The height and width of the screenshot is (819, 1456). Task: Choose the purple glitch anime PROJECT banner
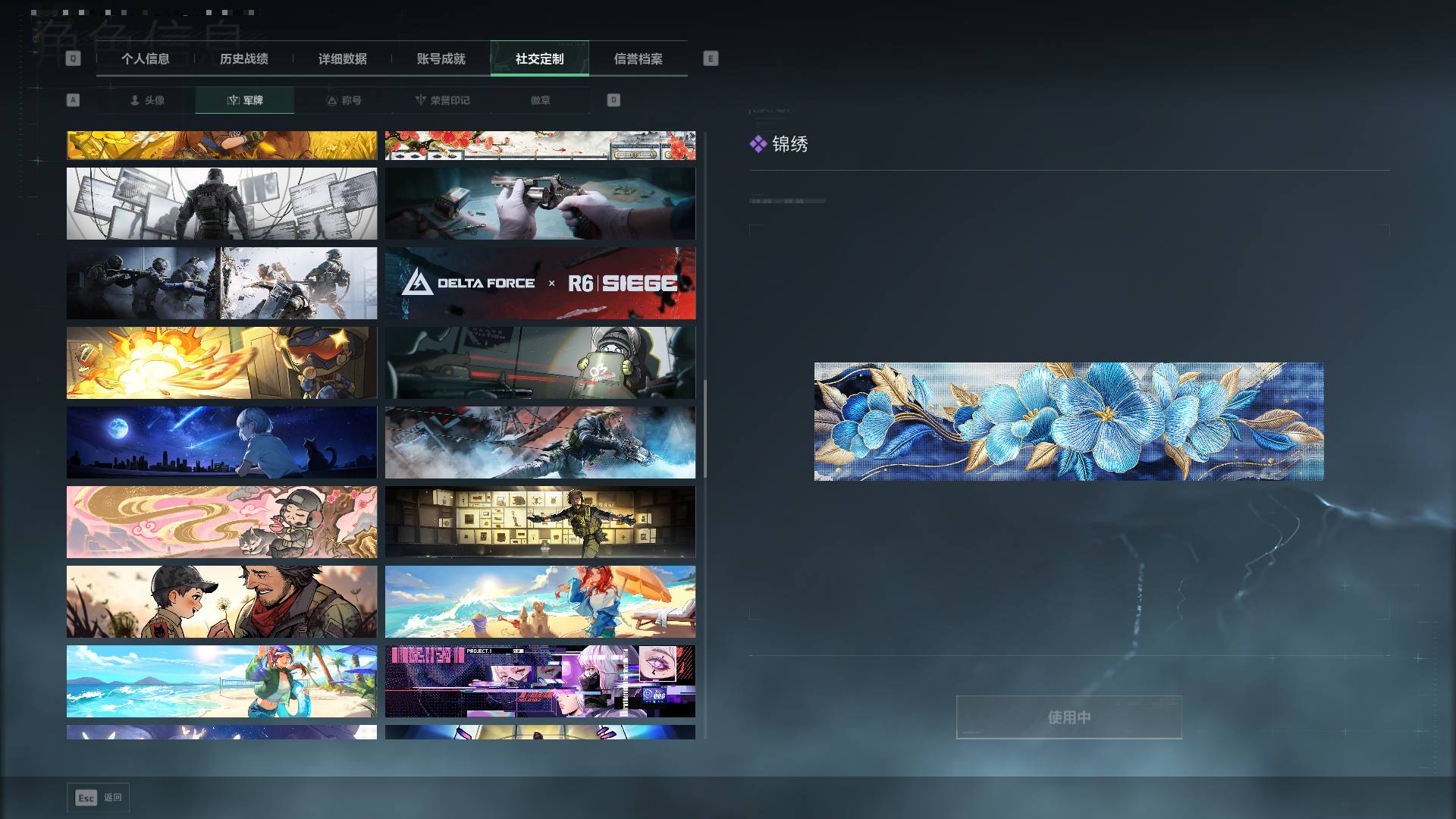540,681
